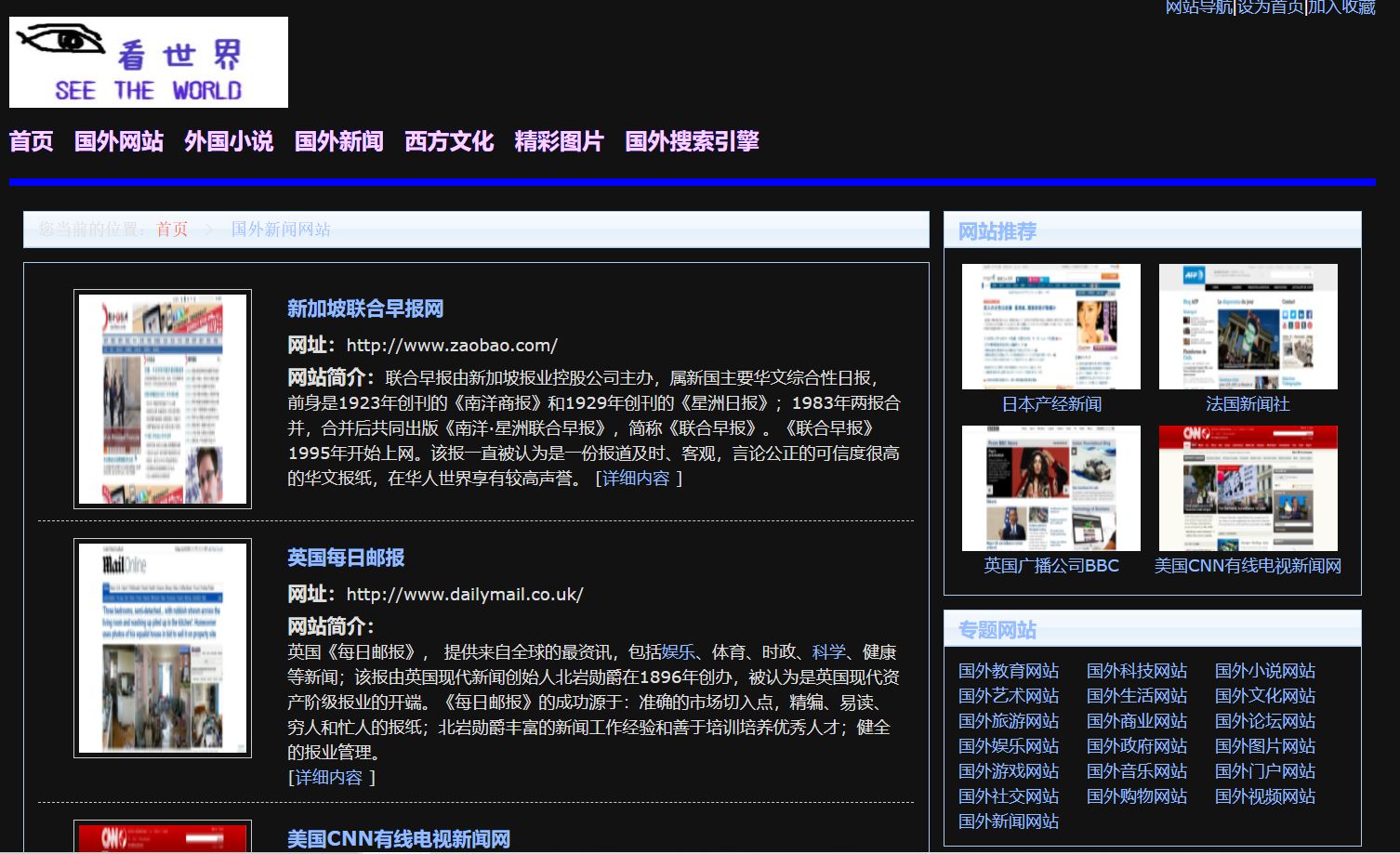Open 国外购物网站 topic link
Screen dimensions: 1400x854
pyautogui.click(x=1137, y=796)
